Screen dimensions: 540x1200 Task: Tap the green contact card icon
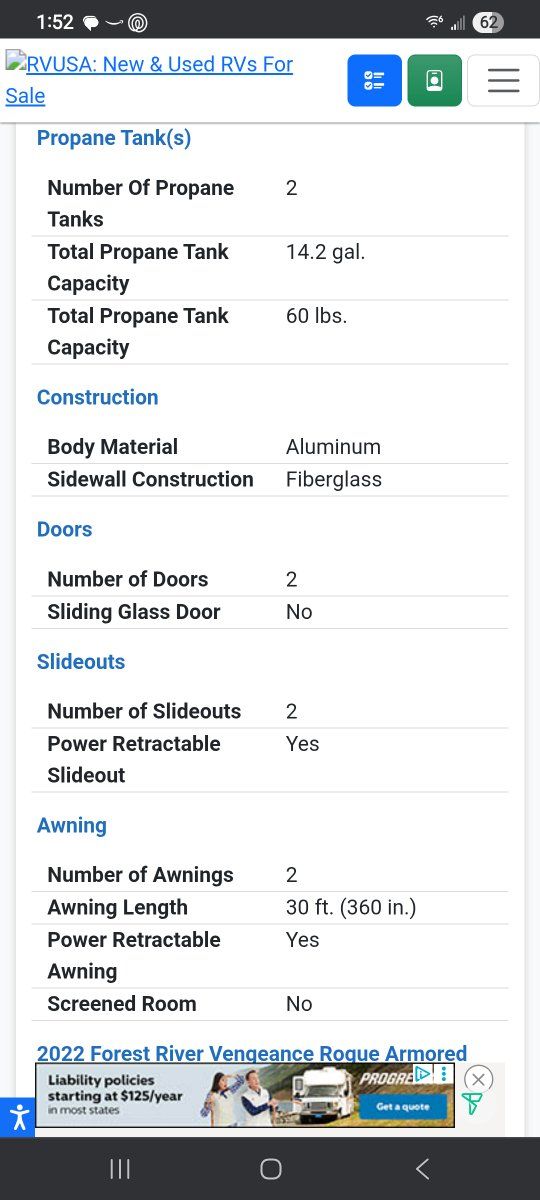[x=434, y=81]
